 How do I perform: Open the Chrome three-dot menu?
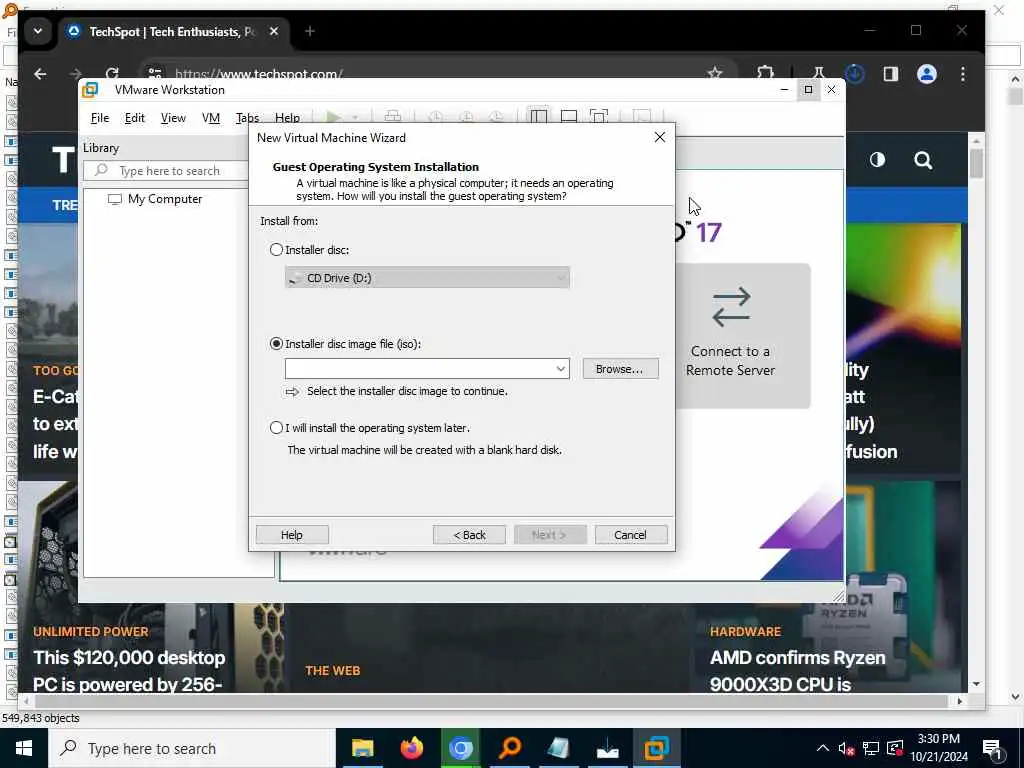[963, 74]
